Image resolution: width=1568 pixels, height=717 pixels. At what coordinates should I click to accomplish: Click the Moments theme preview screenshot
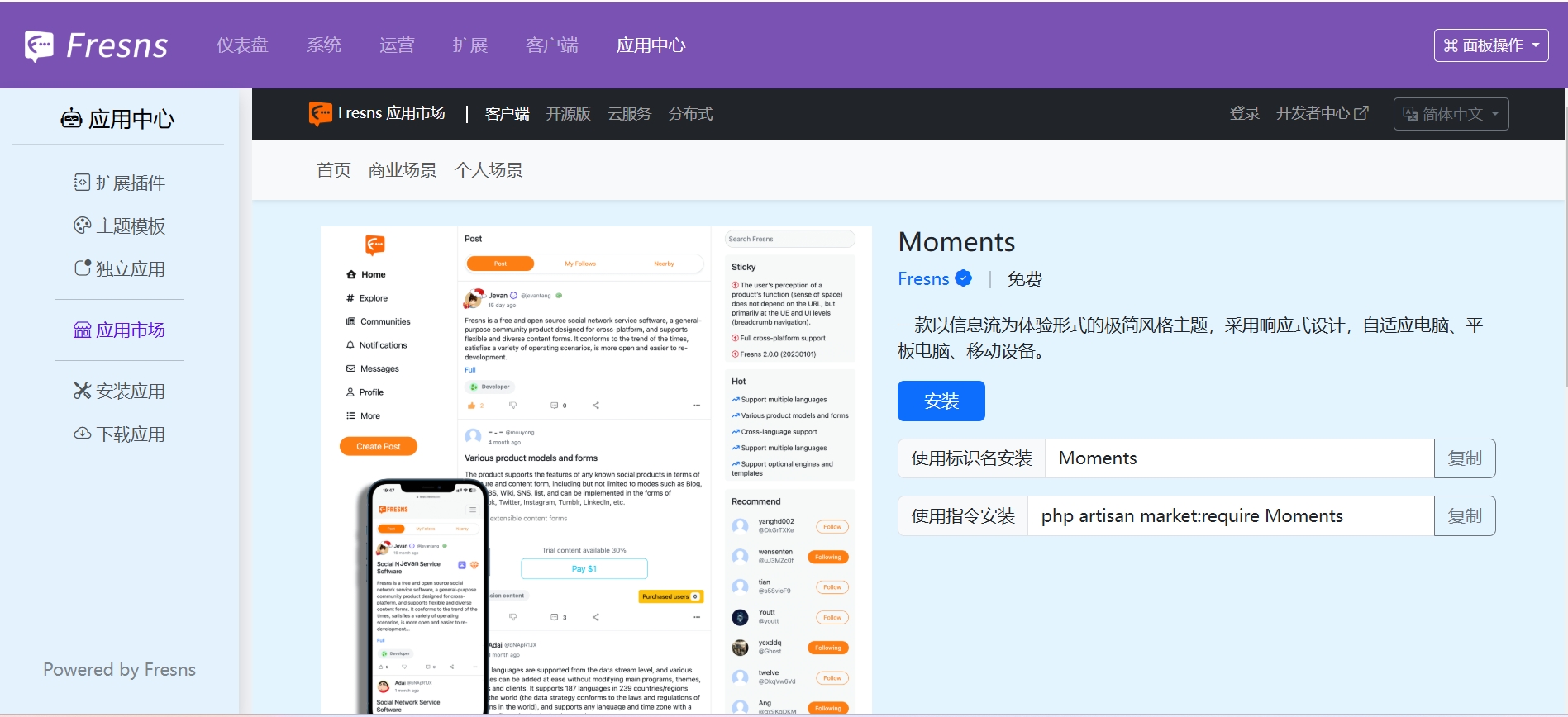[596, 469]
